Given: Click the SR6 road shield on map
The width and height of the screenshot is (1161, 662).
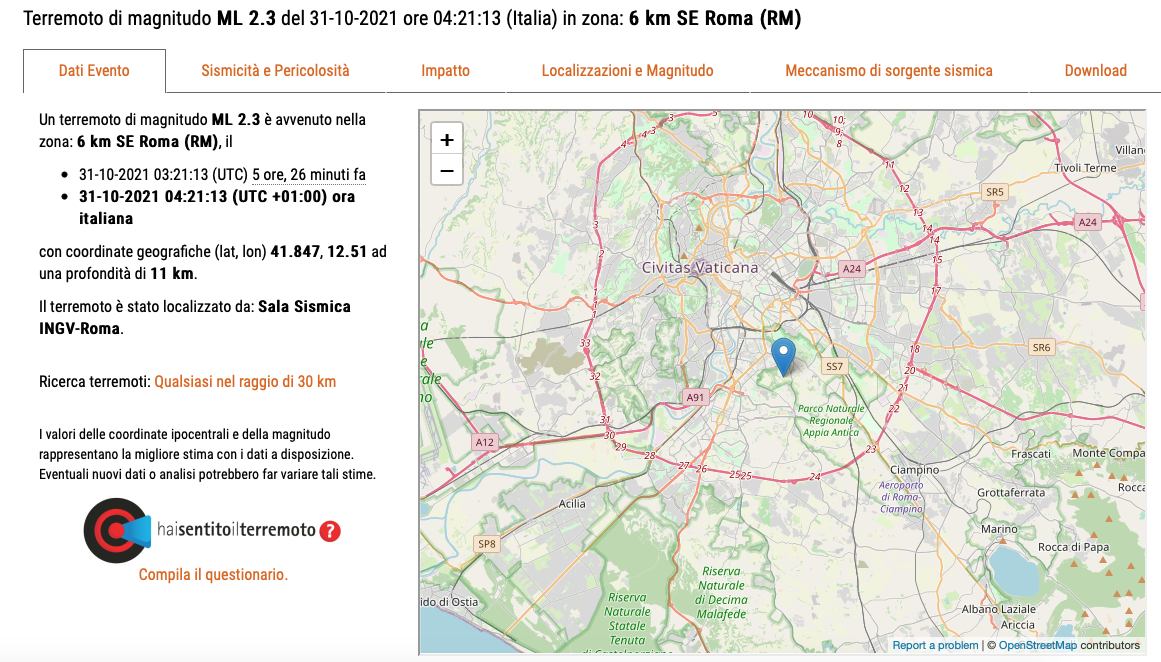Looking at the screenshot, I should pos(1041,347).
